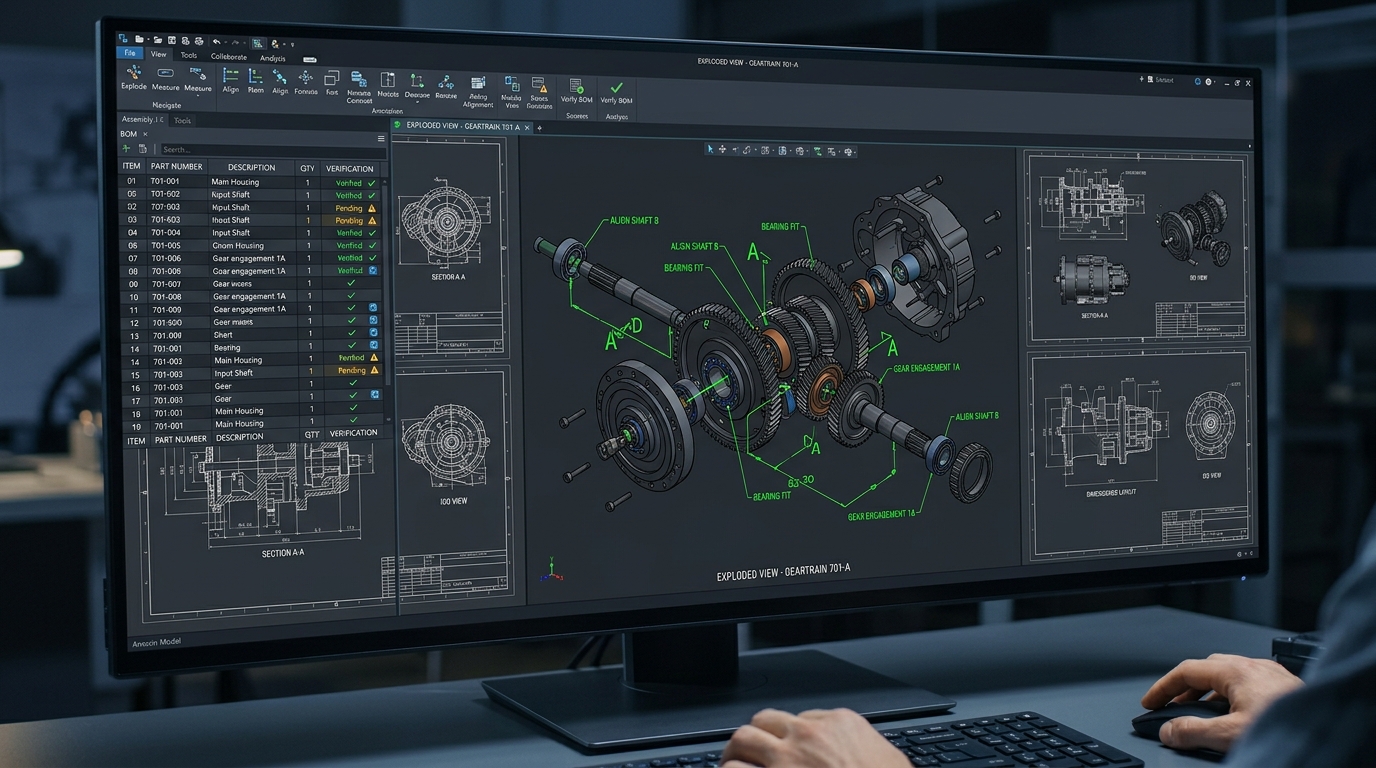Click the green plus icon in BOM panel
Screen dimensions: 1376x768
(126, 149)
